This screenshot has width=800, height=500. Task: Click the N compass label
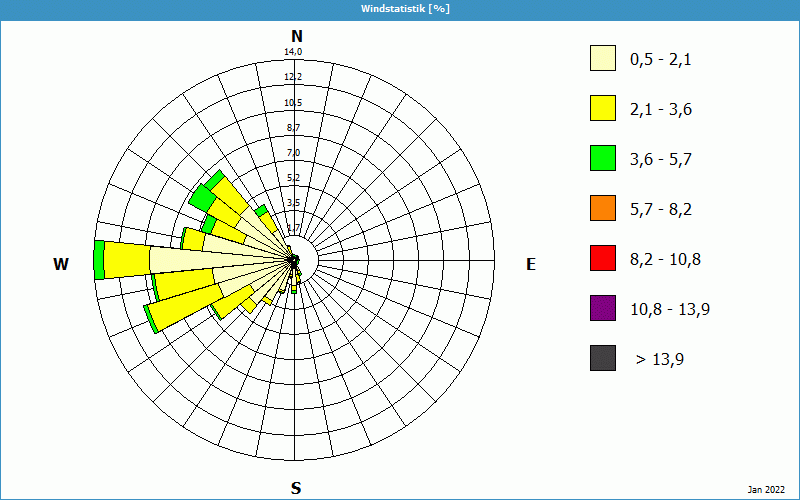(296, 36)
